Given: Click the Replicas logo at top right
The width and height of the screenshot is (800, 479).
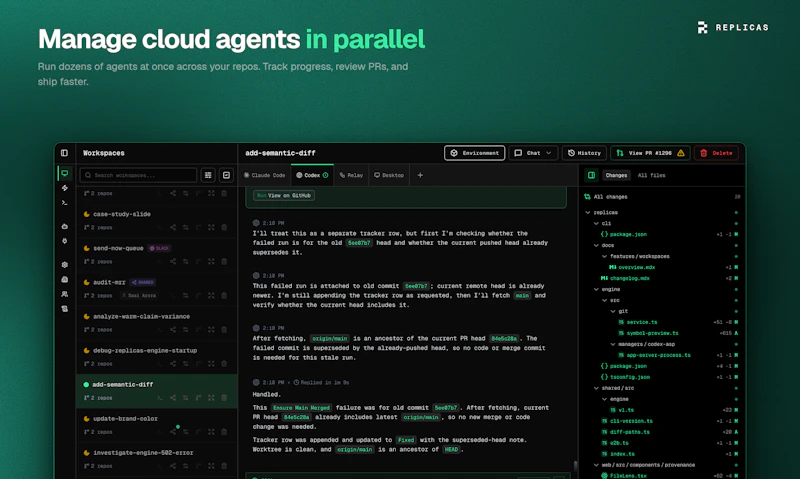Looking at the screenshot, I should (x=733, y=28).
